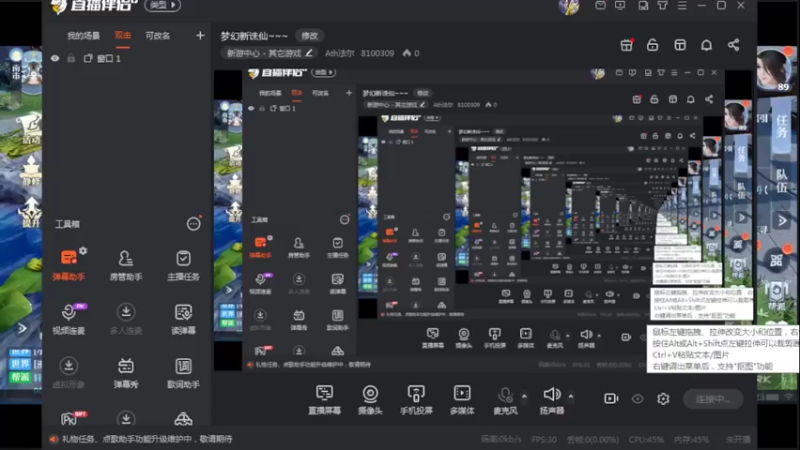
Task: Open the 类型 type dropdown beside the logo
Action: tap(163, 5)
